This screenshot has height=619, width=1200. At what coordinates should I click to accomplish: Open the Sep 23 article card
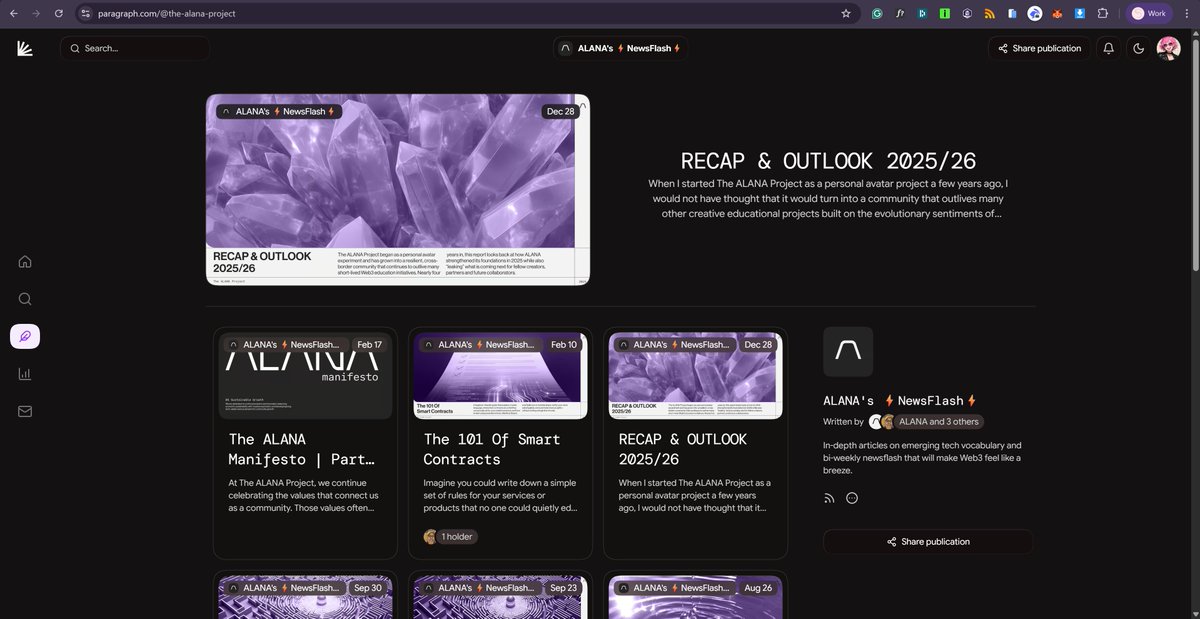coord(500,596)
